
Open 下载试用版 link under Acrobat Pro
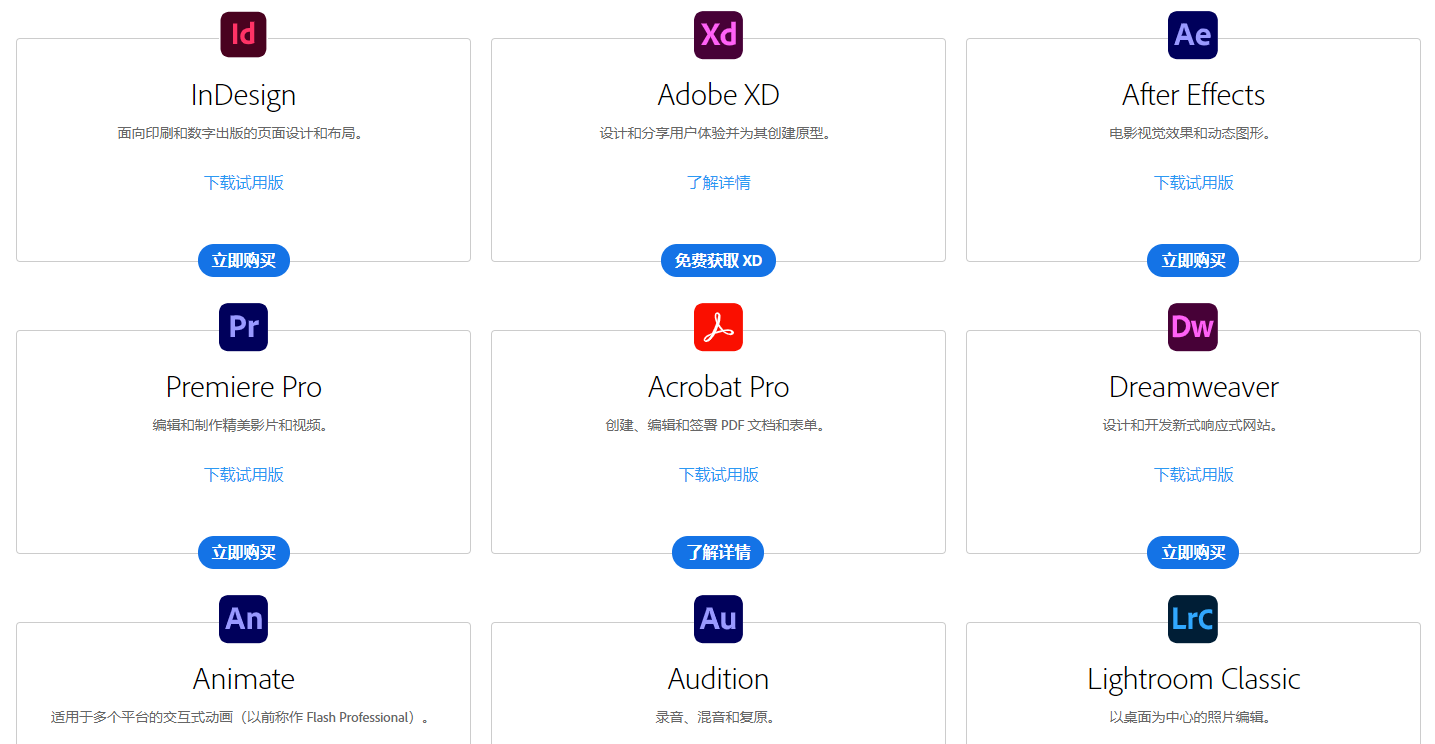(718, 475)
